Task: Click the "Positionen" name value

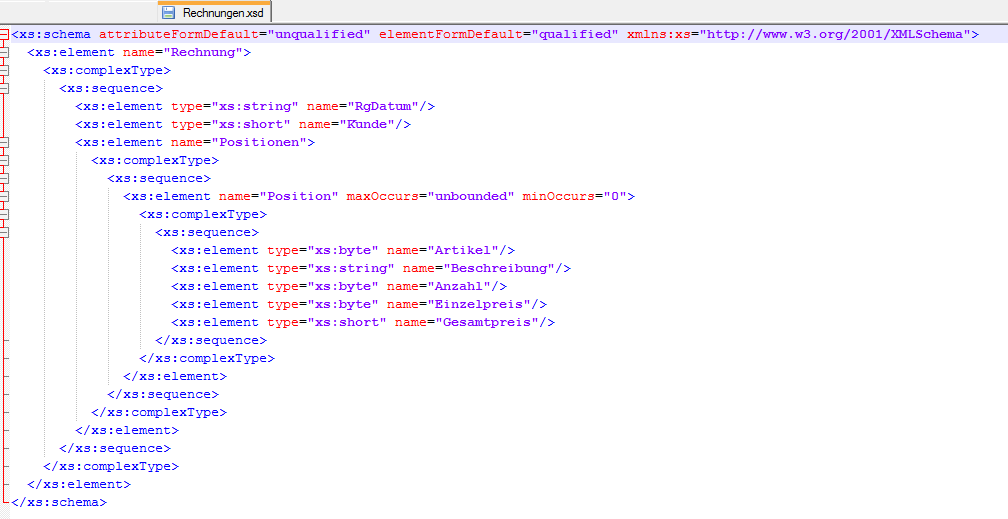Action: (259, 142)
